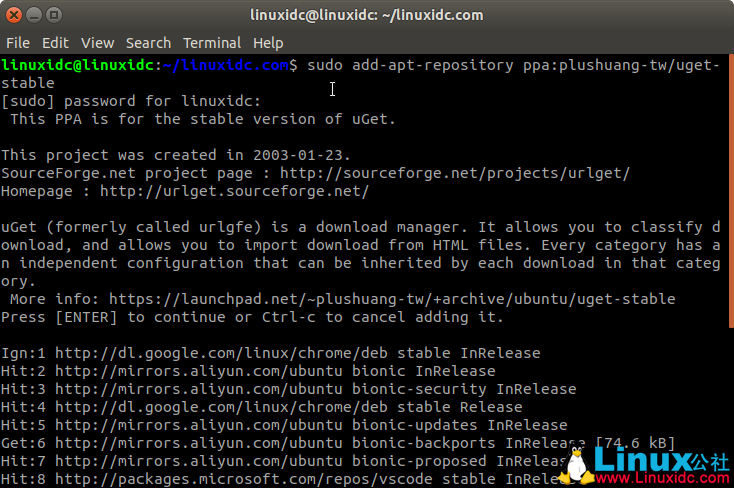
Task: Click the sourceforge.net/projects/urlget URL
Action: coord(455,173)
